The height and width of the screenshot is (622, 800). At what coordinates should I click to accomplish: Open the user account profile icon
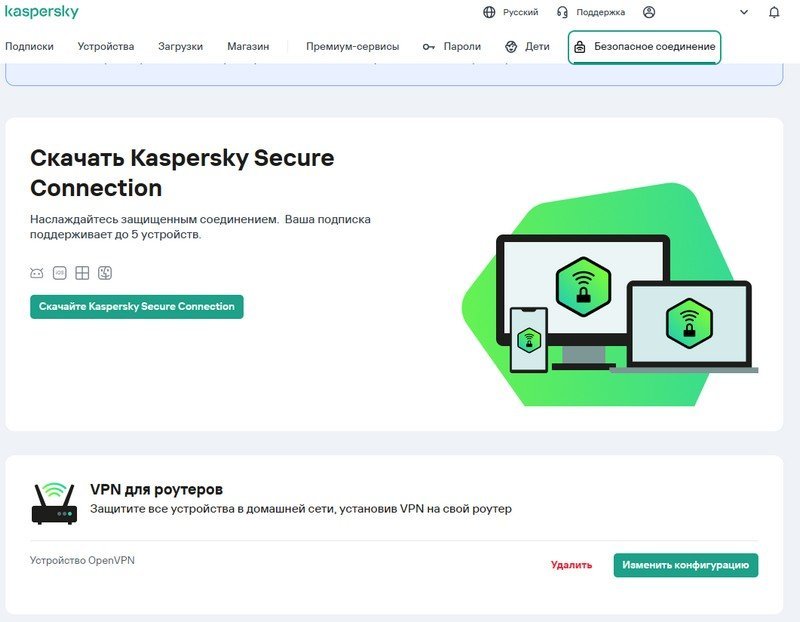point(649,12)
